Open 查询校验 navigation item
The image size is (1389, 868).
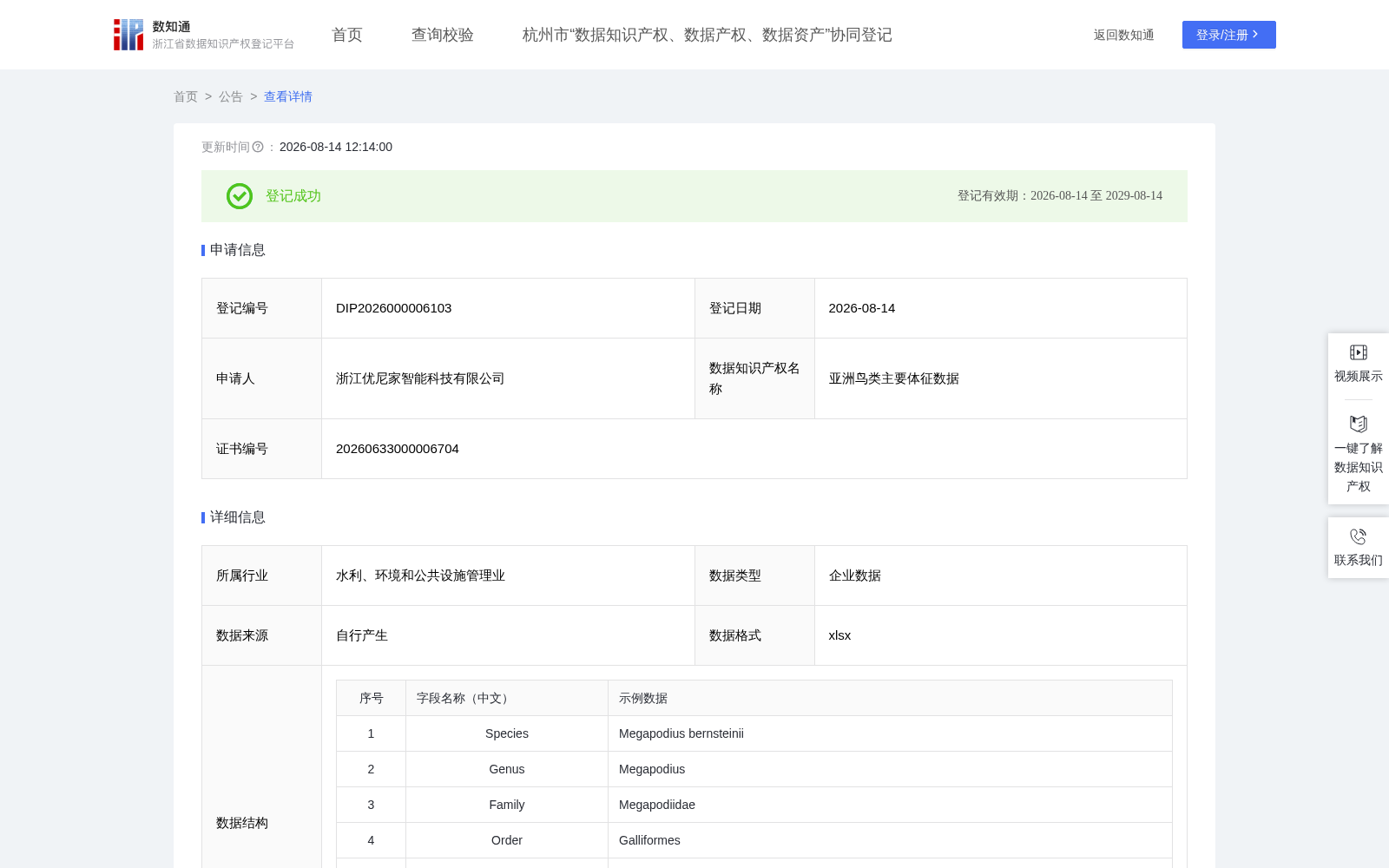click(x=443, y=35)
